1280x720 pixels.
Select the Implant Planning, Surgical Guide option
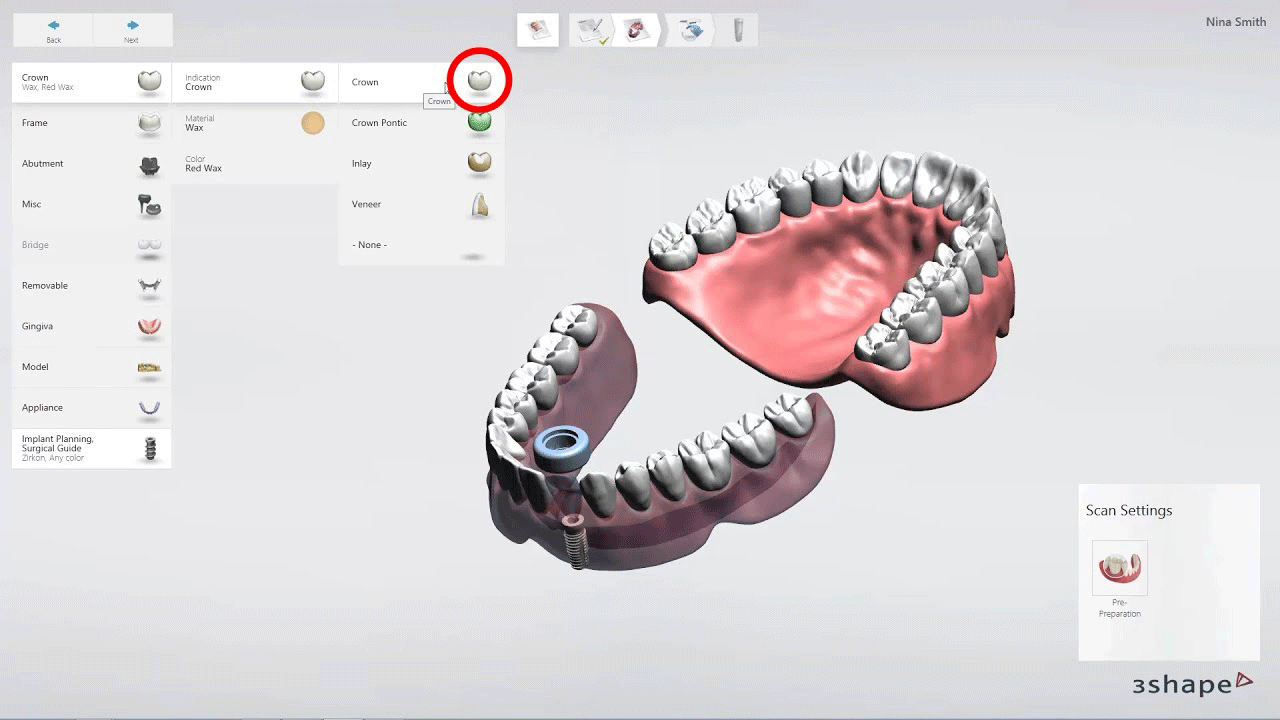tap(90, 448)
